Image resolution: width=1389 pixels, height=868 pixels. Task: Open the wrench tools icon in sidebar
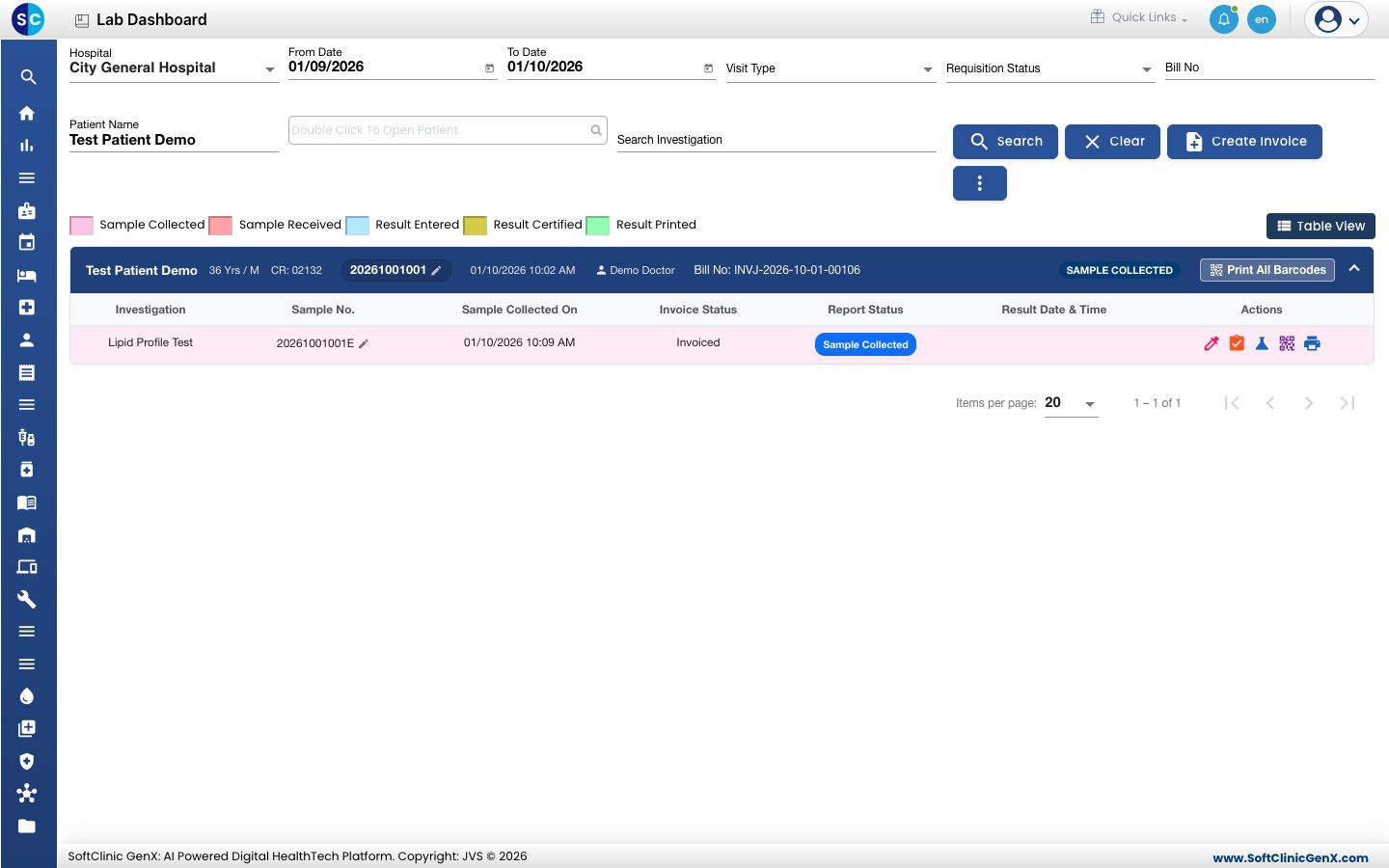tap(27, 599)
